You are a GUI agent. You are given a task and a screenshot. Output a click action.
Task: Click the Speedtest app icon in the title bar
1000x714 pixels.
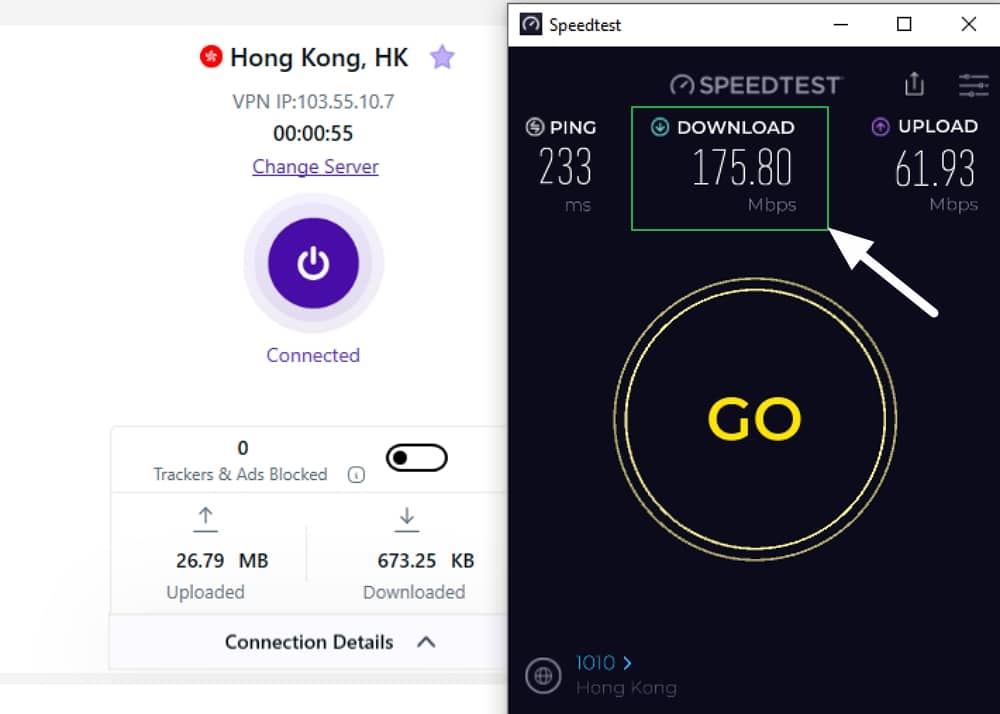point(531,24)
